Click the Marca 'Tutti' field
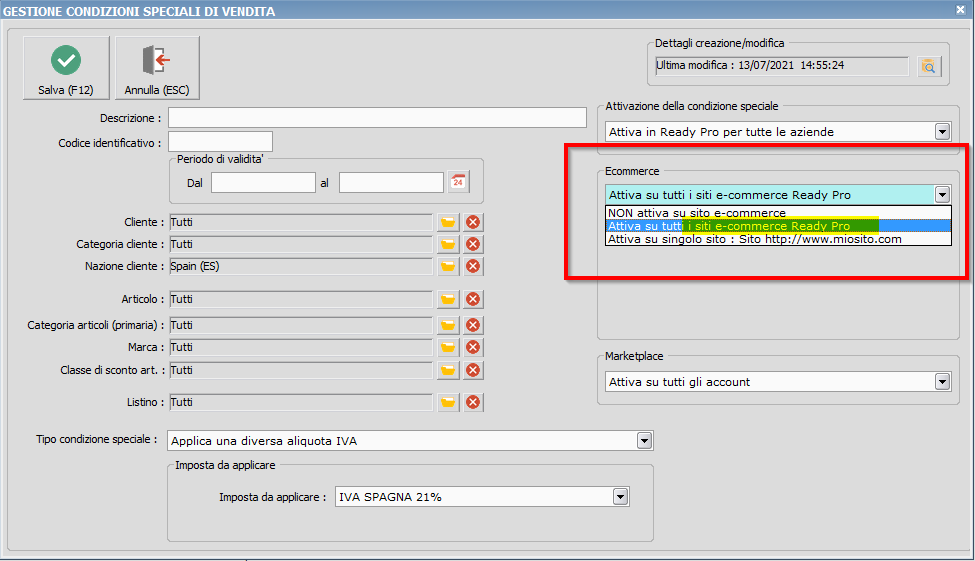Screen dimensions: 975x561 coord(301,347)
